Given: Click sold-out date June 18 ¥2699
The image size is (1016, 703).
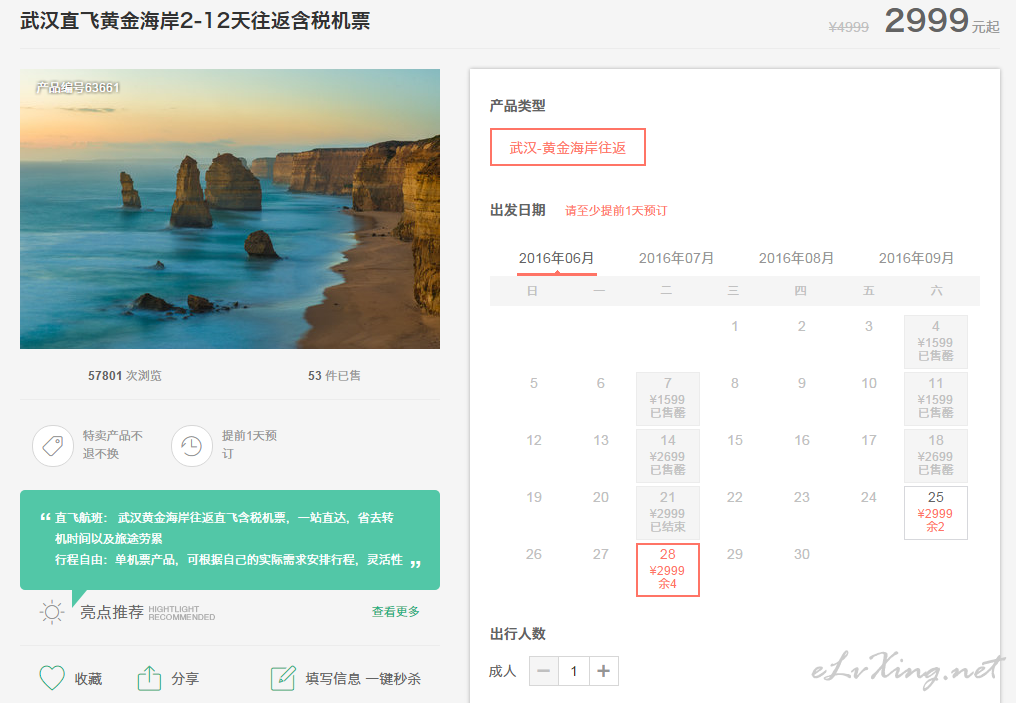Looking at the screenshot, I should point(936,455).
